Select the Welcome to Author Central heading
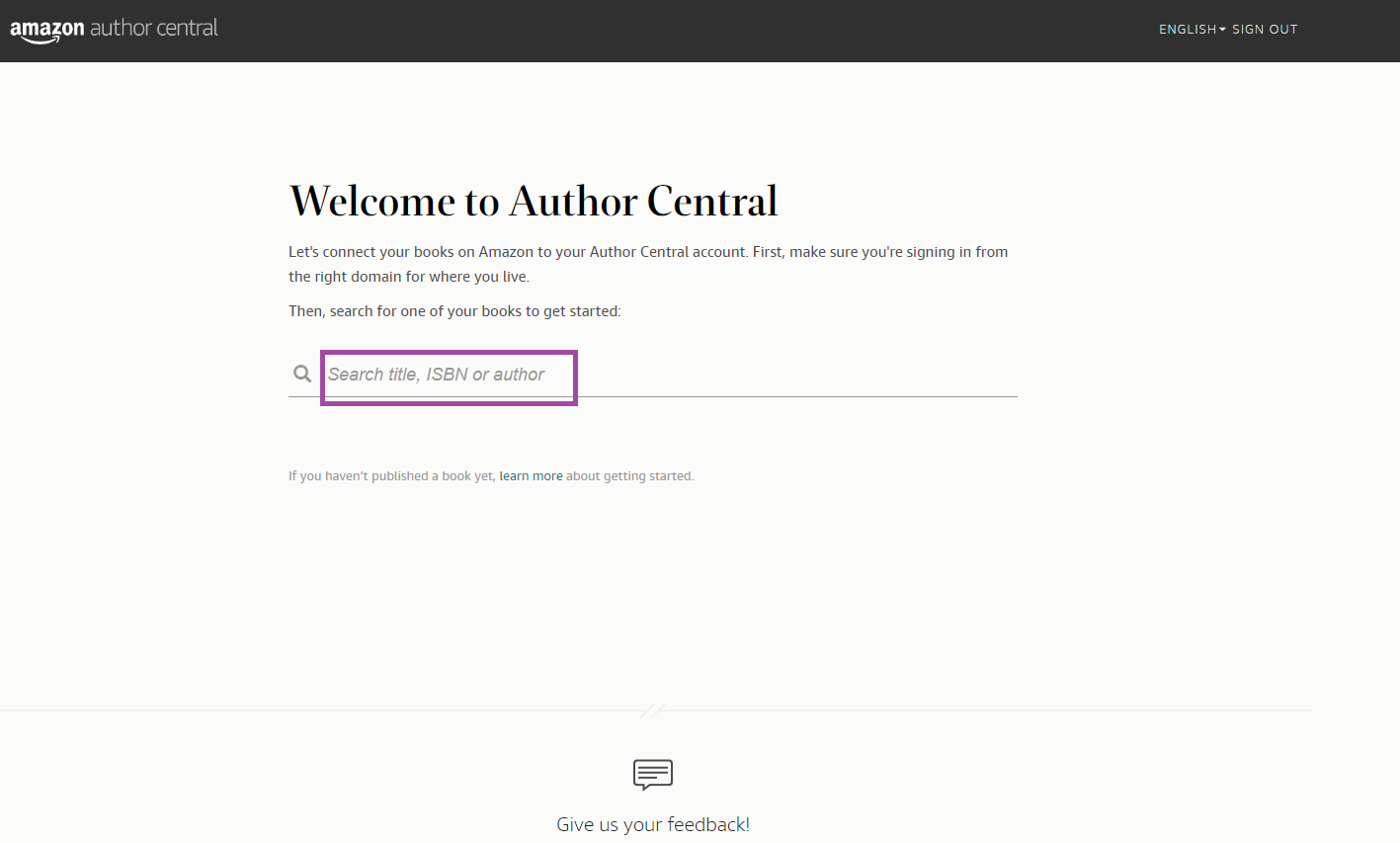Image resolution: width=1400 pixels, height=843 pixels. point(534,202)
